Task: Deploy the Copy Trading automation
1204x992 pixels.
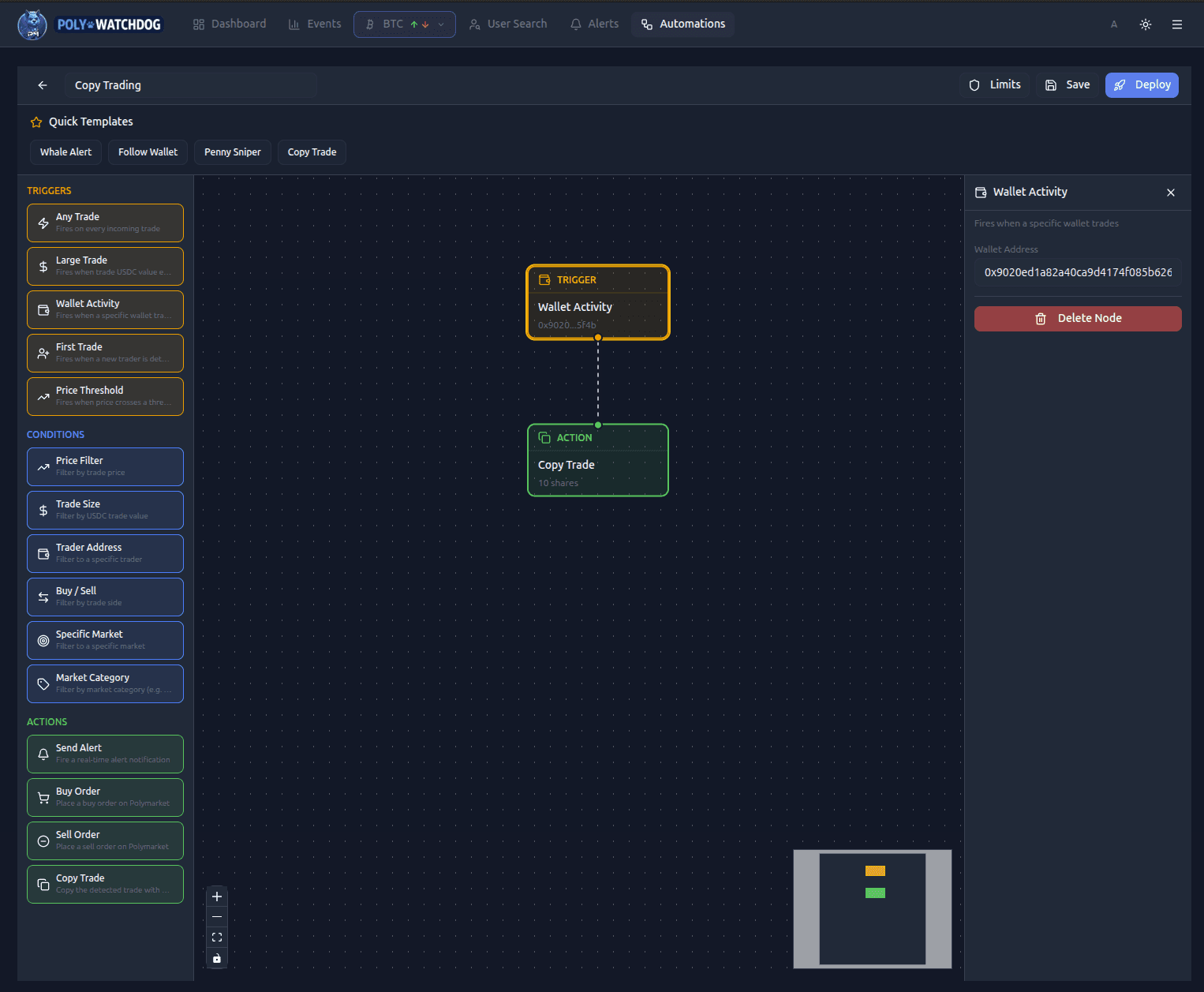Action: coord(1142,85)
